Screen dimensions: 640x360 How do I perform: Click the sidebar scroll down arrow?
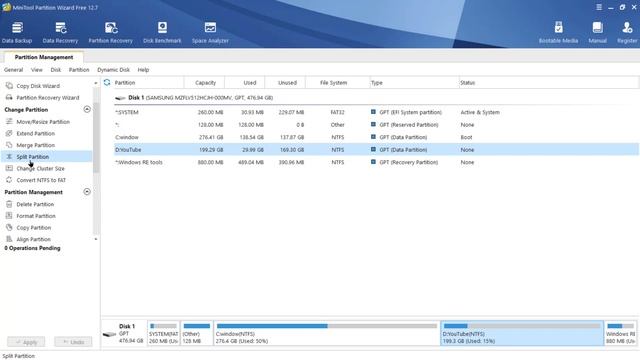(96, 239)
